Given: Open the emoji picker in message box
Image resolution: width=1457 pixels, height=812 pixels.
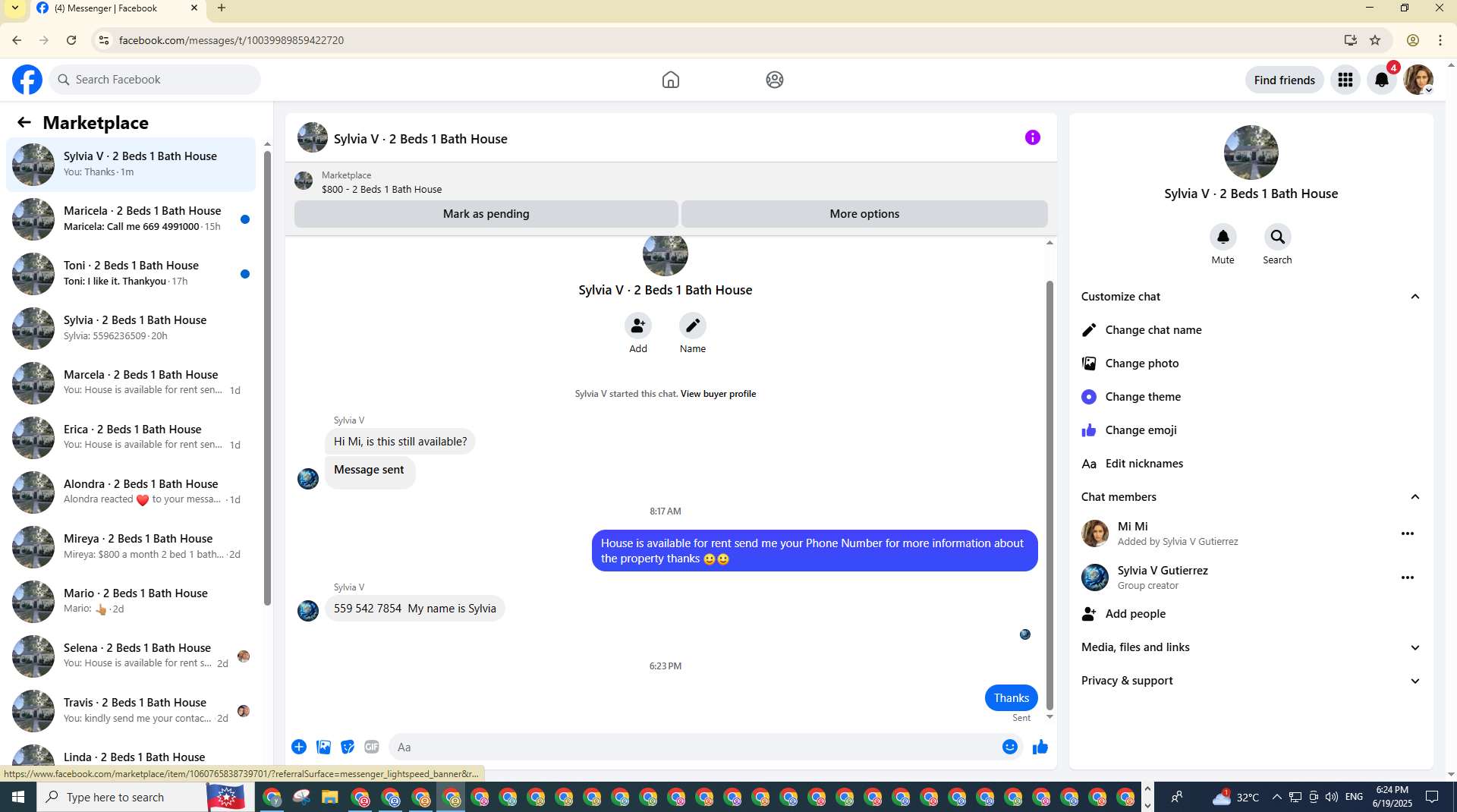Looking at the screenshot, I should [1010, 747].
